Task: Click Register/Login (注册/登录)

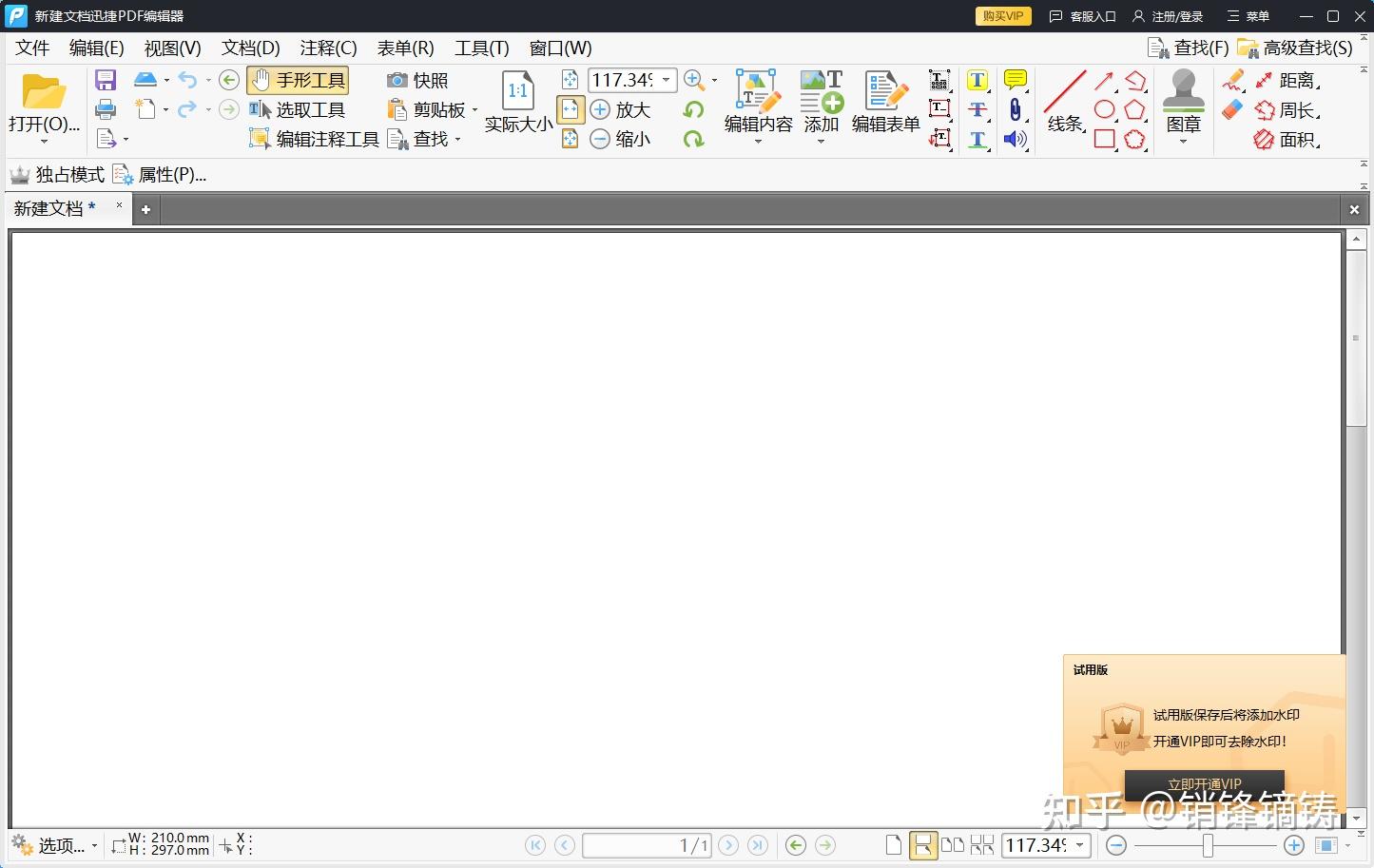Action: pyautogui.click(x=1168, y=16)
